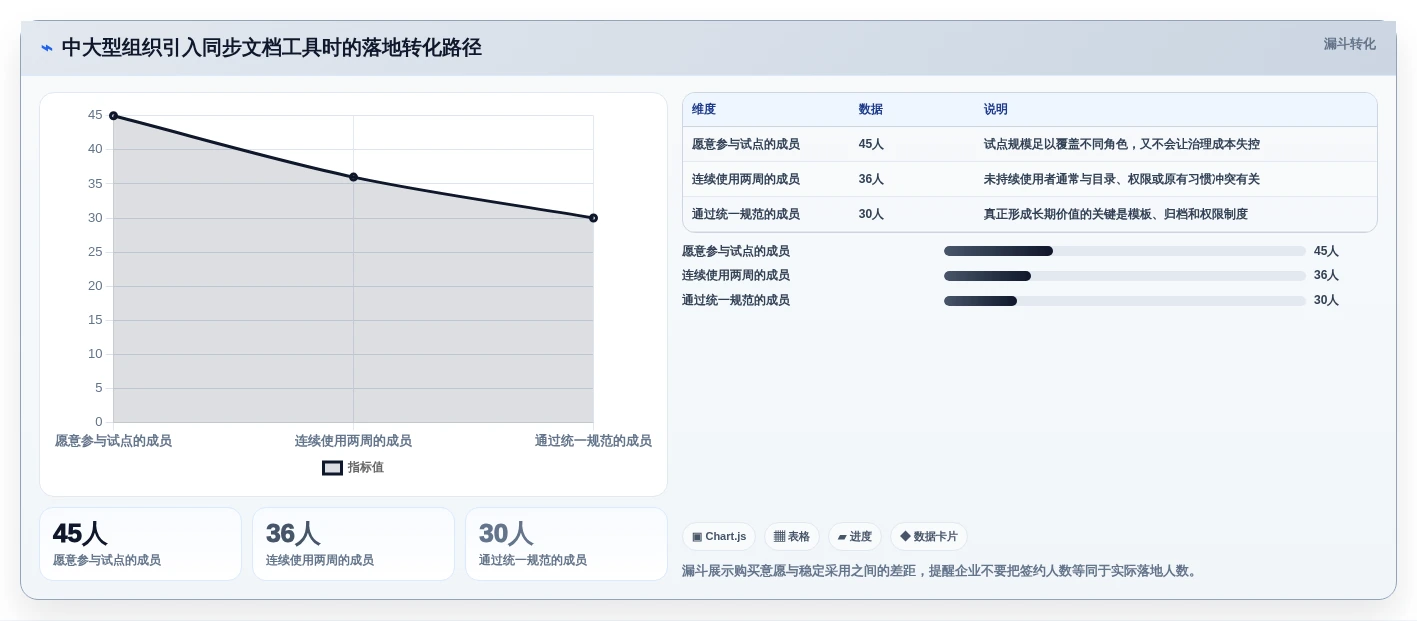Select table cell 通过统一规范的成员
Viewport: 1417px width, 621px height.
pos(746,215)
